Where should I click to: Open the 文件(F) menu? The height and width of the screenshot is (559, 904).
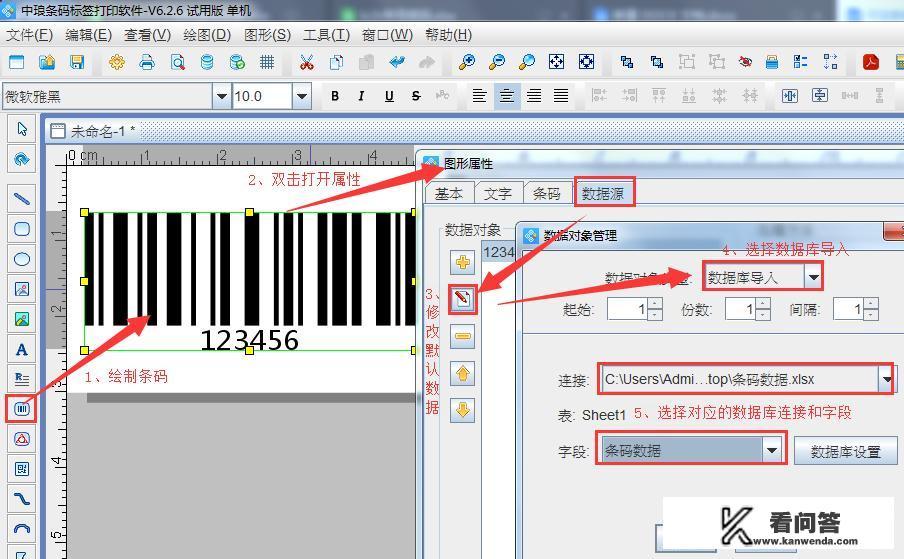point(29,35)
